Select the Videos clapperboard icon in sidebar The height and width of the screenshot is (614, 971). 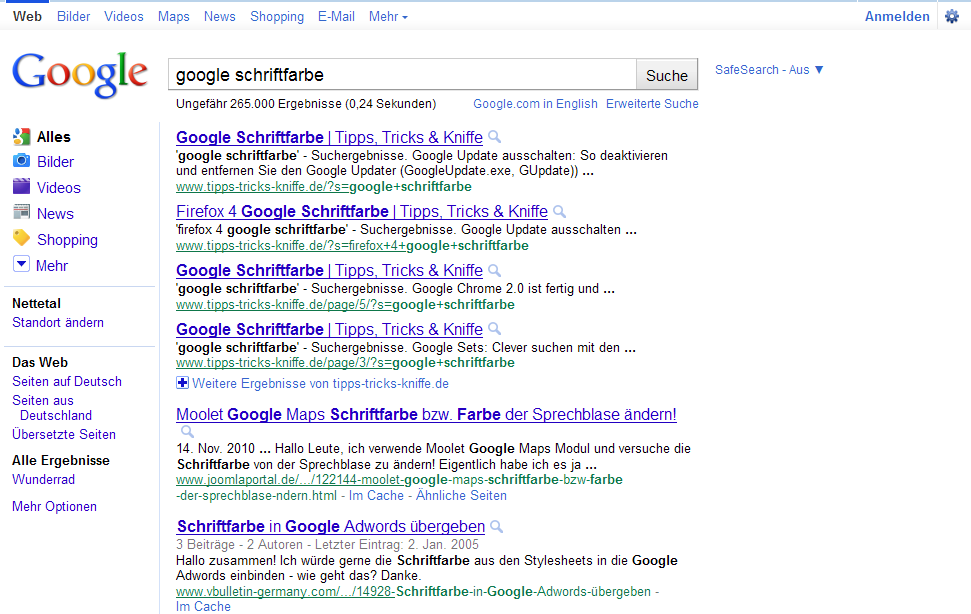(x=21, y=186)
